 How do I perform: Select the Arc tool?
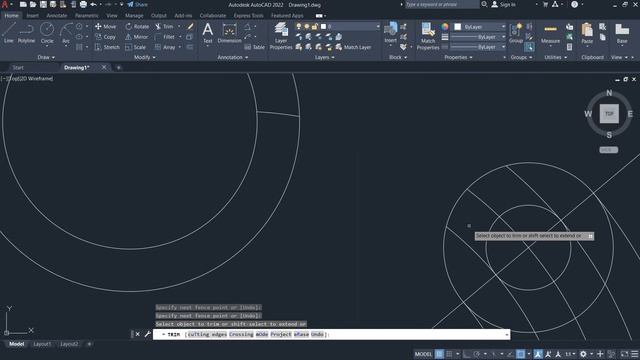(x=66, y=33)
